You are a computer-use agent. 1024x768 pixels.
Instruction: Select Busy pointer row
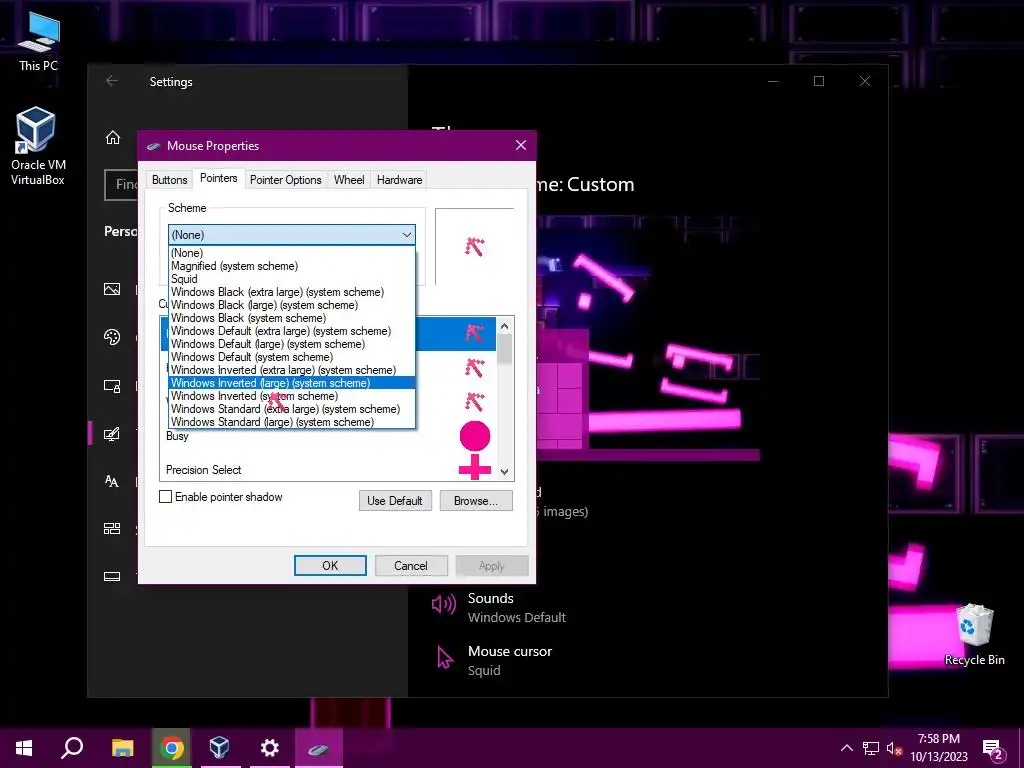click(328, 436)
